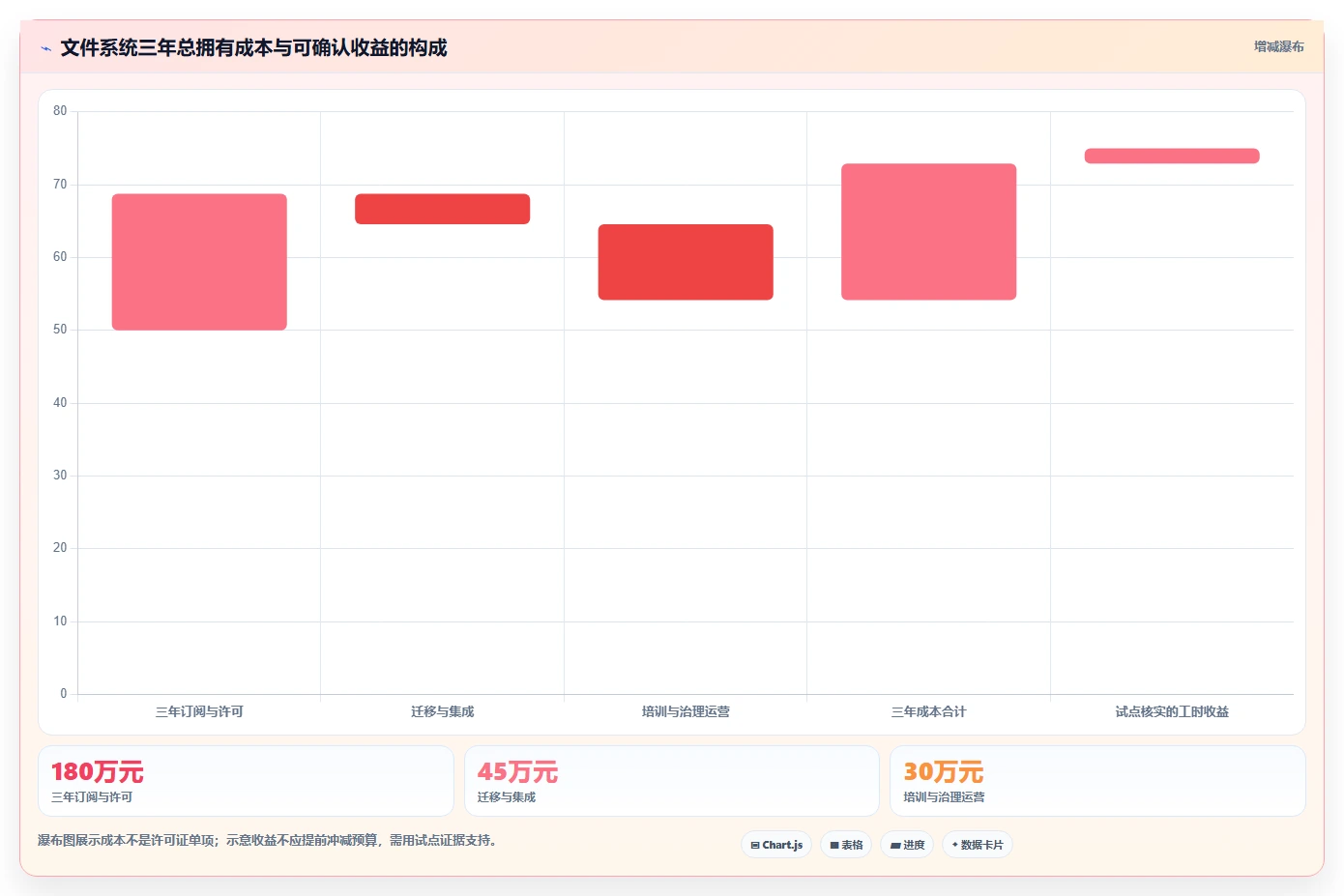Click the 三年订阅与许可 waterfall bar
The height and width of the screenshot is (896, 1344).
[199, 262]
